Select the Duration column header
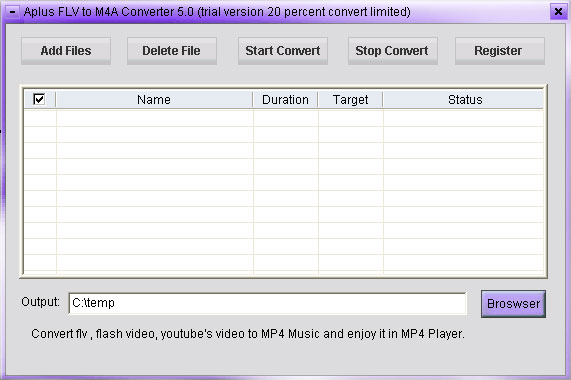Screen dimensions: 571x380 pos(285,99)
